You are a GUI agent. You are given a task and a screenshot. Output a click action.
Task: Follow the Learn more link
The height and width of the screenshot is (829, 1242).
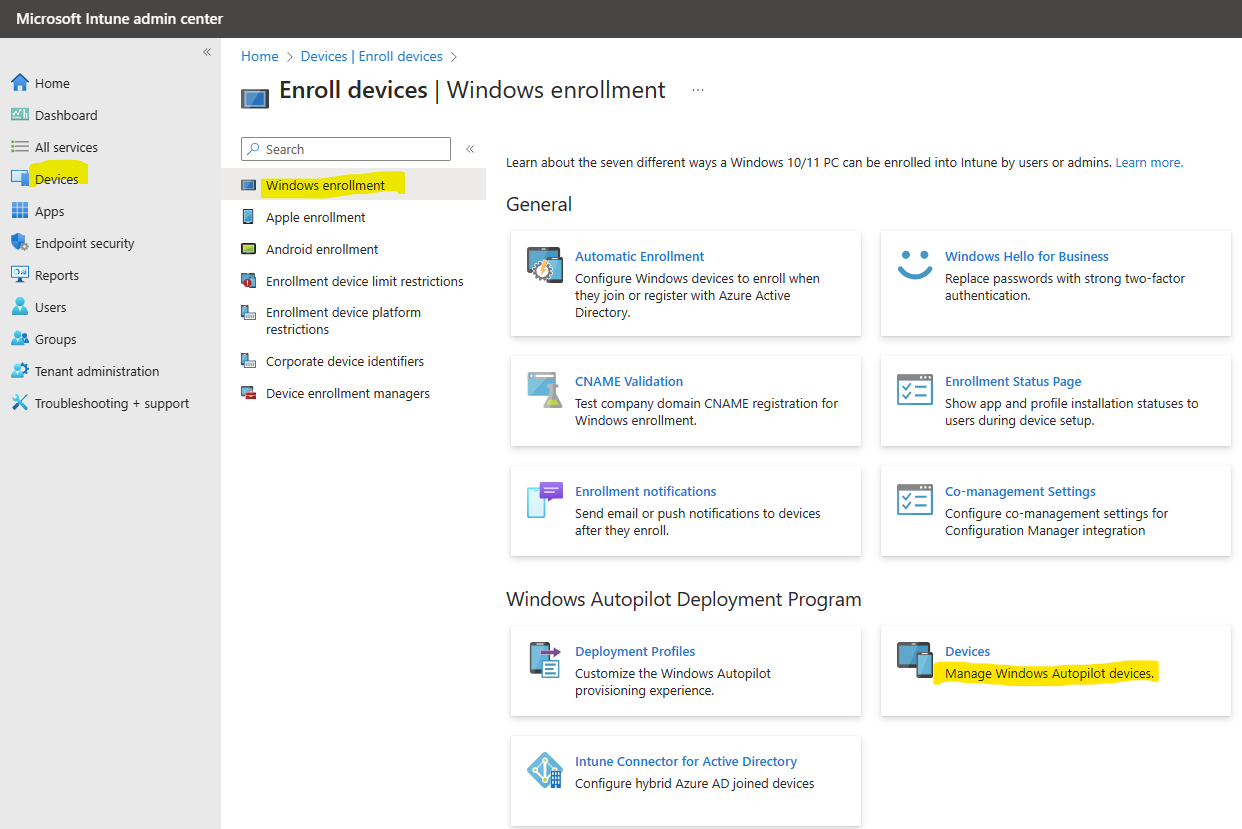(x=1149, y=162)
